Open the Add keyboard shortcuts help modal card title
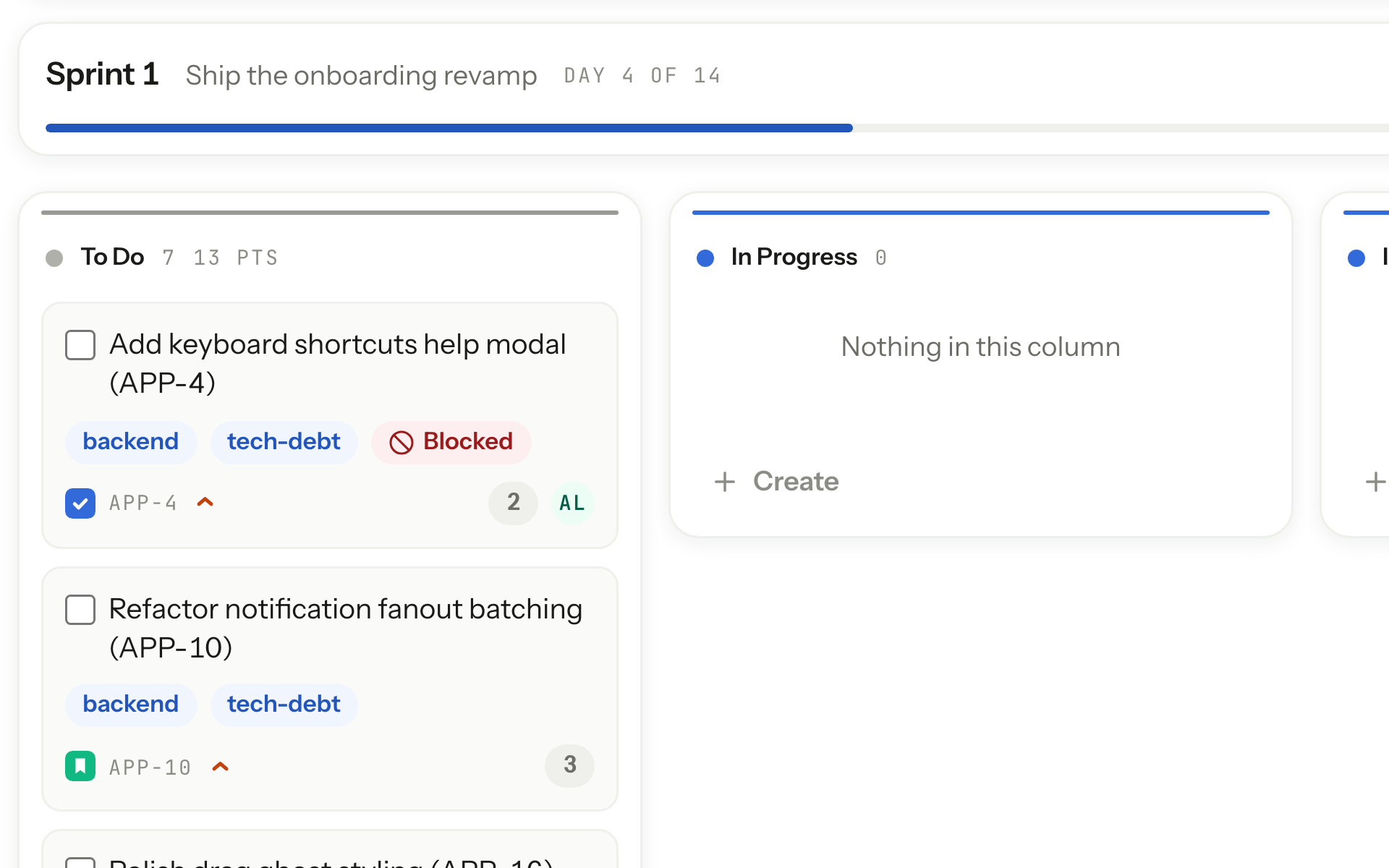Image resolution: width=1389 pixels, height=868 pixels. (337, 364)
